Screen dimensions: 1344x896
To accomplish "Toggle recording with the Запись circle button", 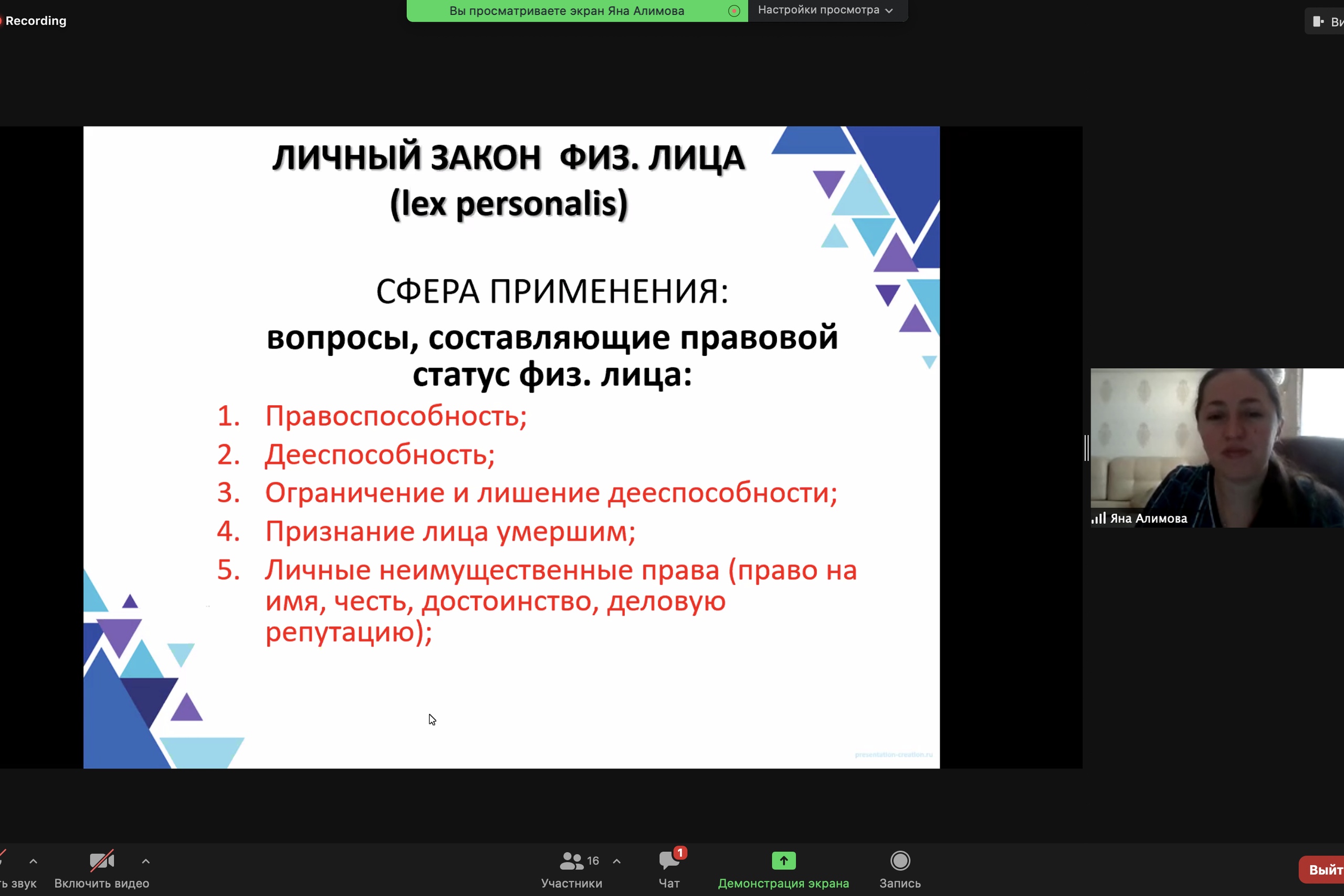I will 900,861.
